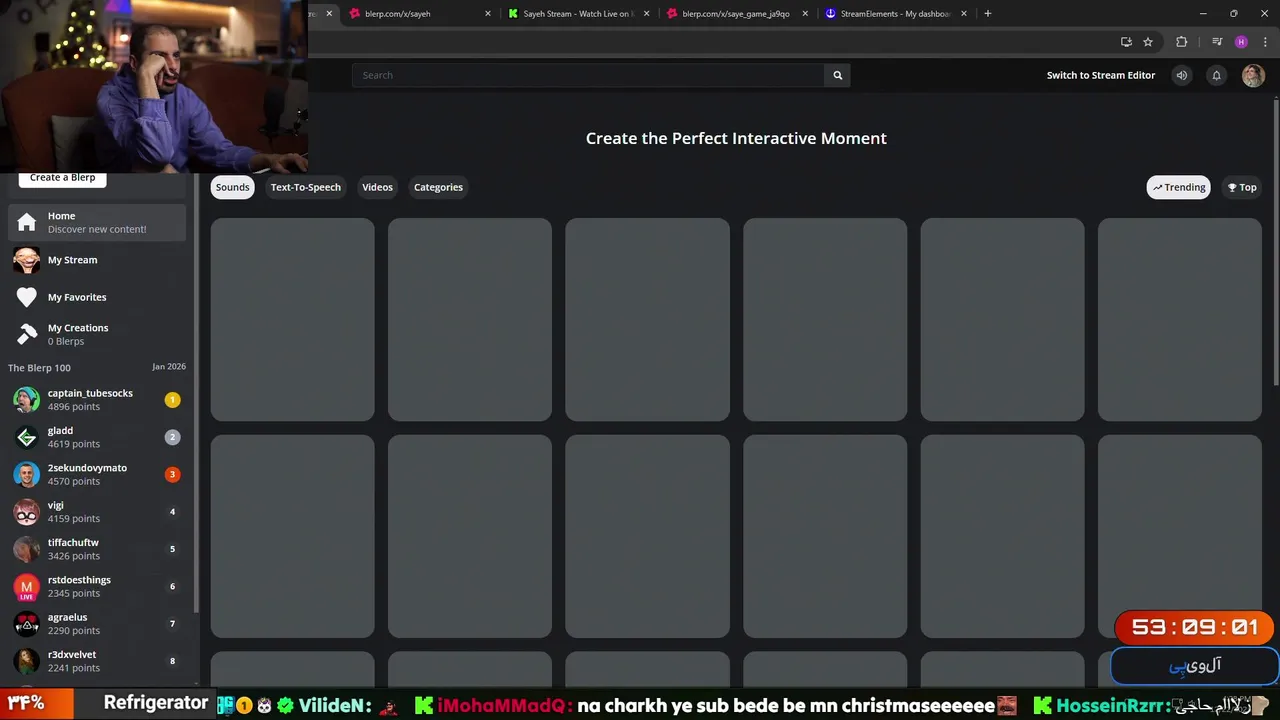Click captain_tubesocks username
The width and height of the screenshot is (1280, 720).
tap(90, 393)
